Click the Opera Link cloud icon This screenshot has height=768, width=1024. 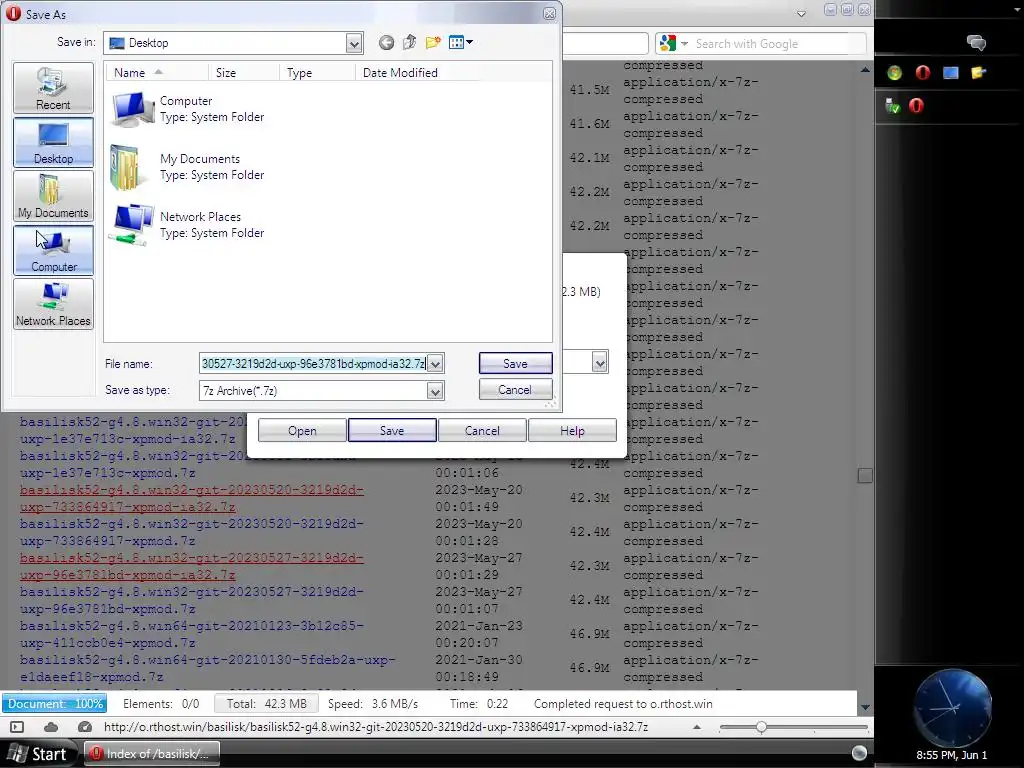(x=51, y=727)
